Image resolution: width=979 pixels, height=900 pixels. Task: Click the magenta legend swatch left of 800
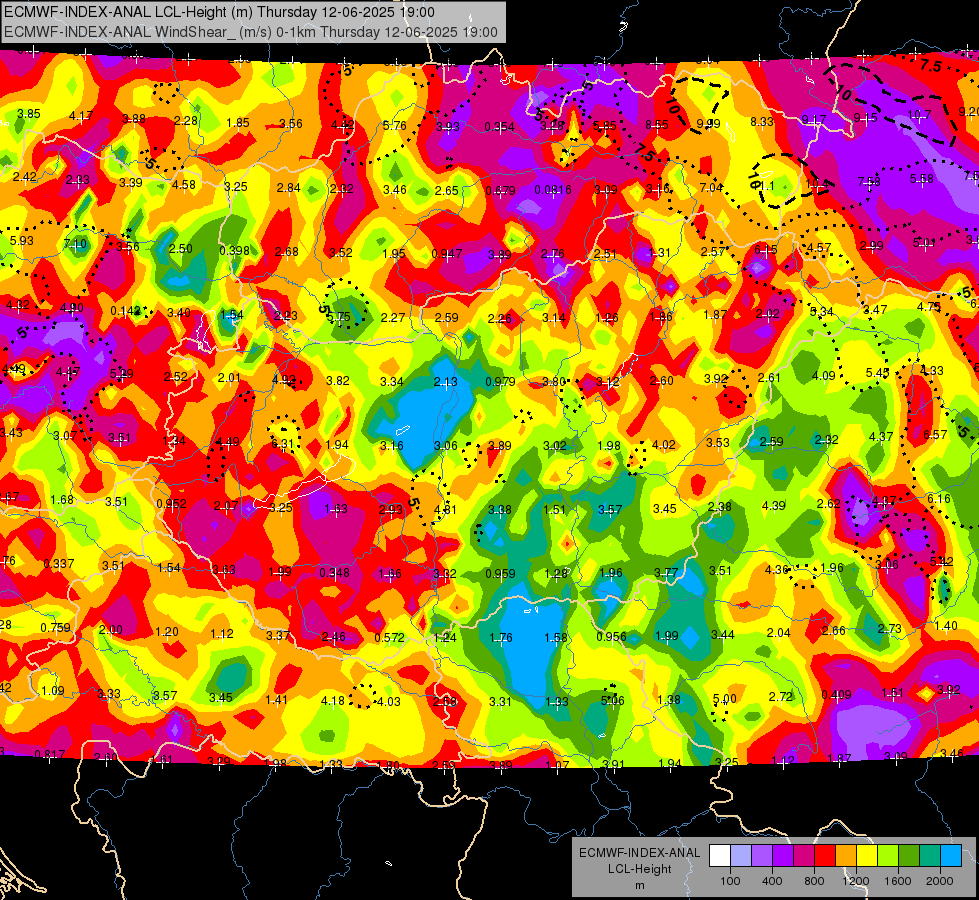click(804, 856)
